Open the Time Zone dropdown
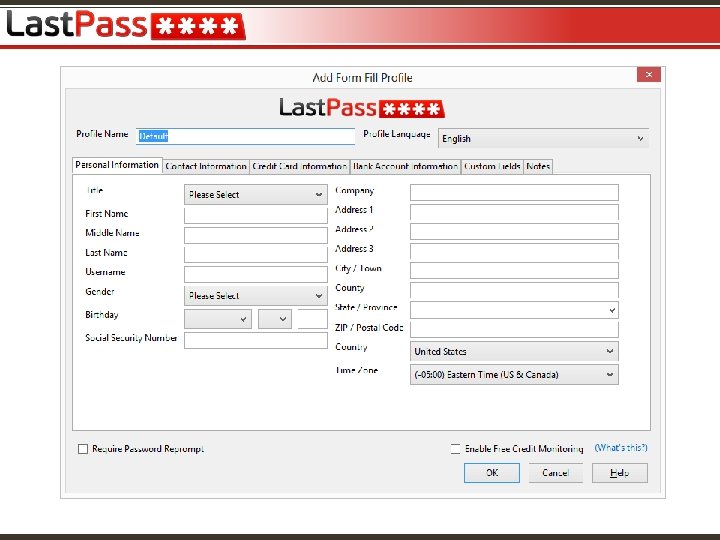 (x=514, y=375)
